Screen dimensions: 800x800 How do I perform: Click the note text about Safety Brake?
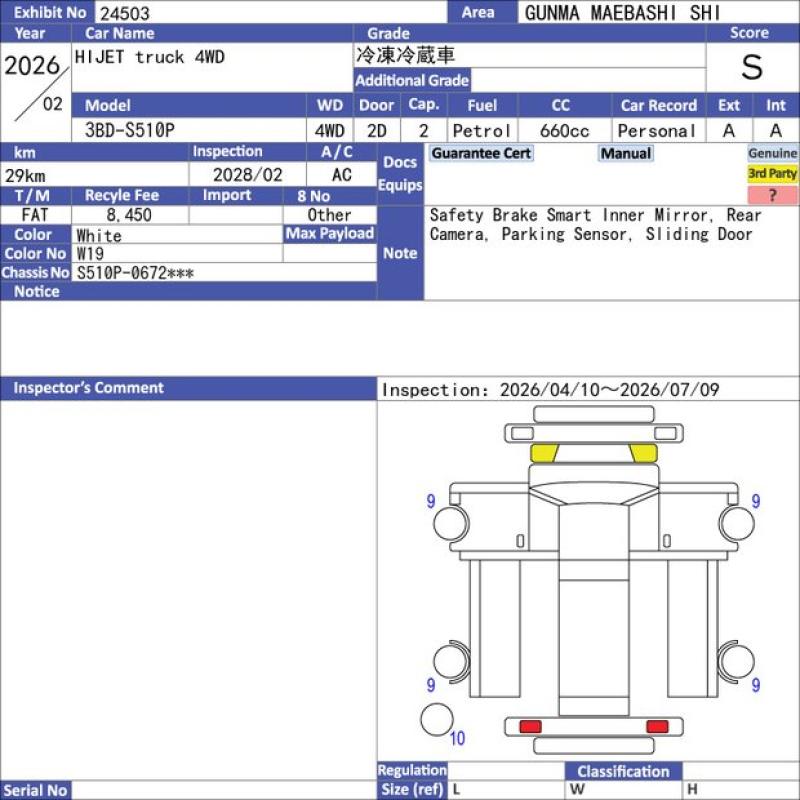[595, 224]
